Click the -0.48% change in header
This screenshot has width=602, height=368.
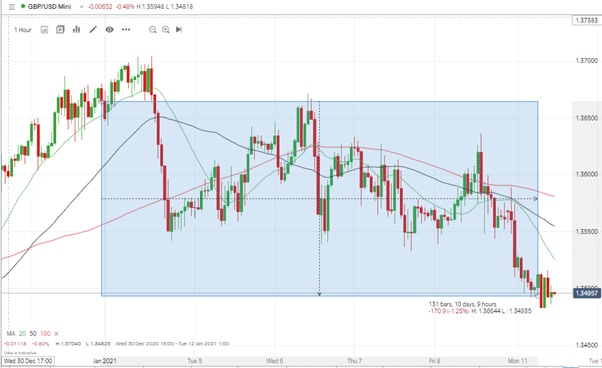pyautogui.click(x=125, y=7)
